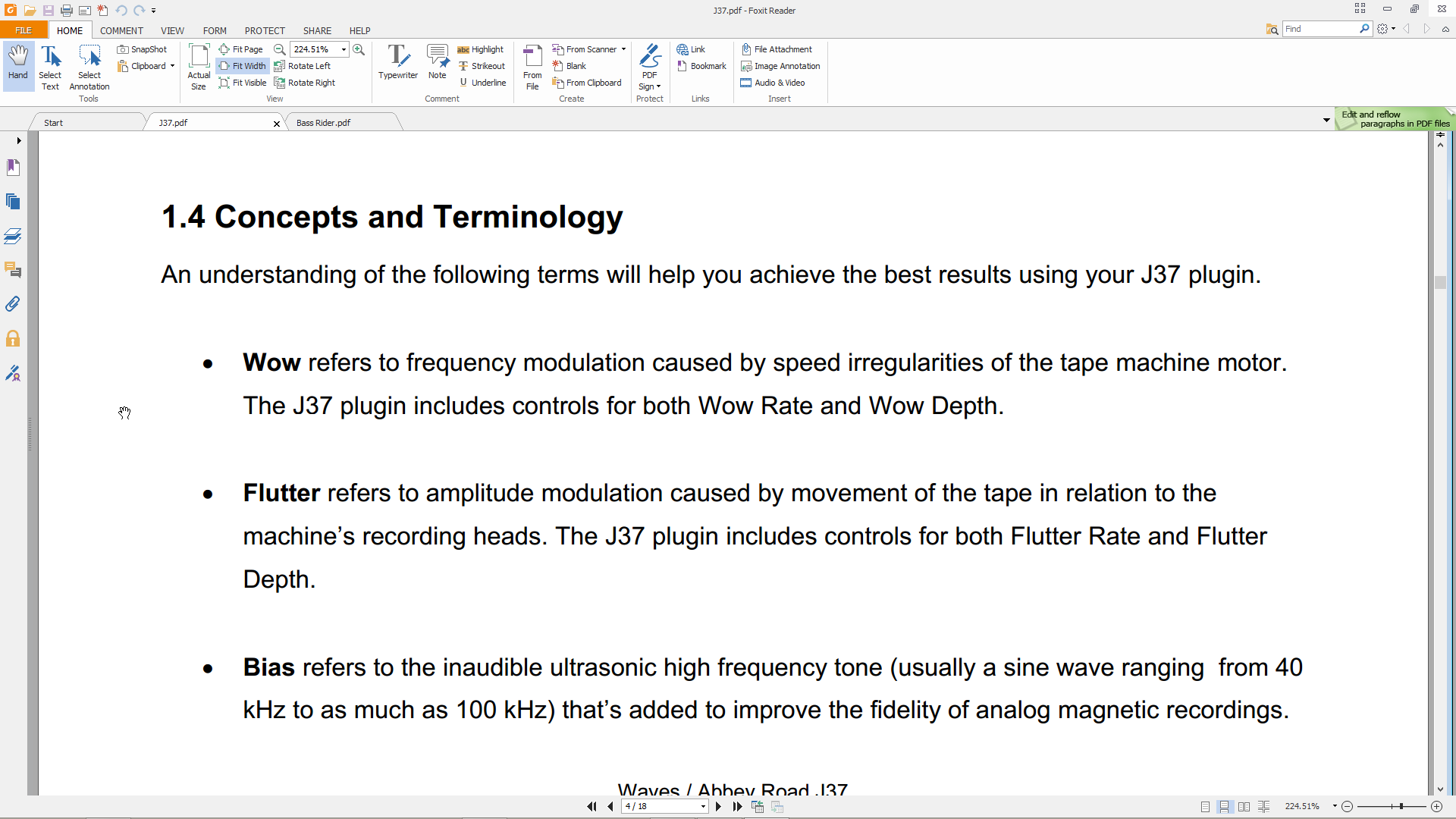Expand the left navigation panel arrow

click(x=19, y=140)
